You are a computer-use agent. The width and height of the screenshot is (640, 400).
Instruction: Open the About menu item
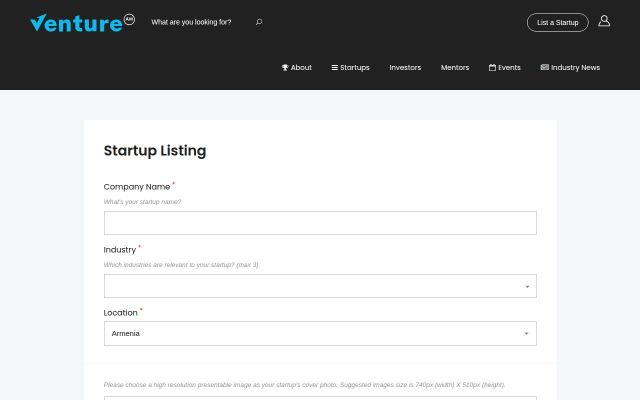pos(297,68)
